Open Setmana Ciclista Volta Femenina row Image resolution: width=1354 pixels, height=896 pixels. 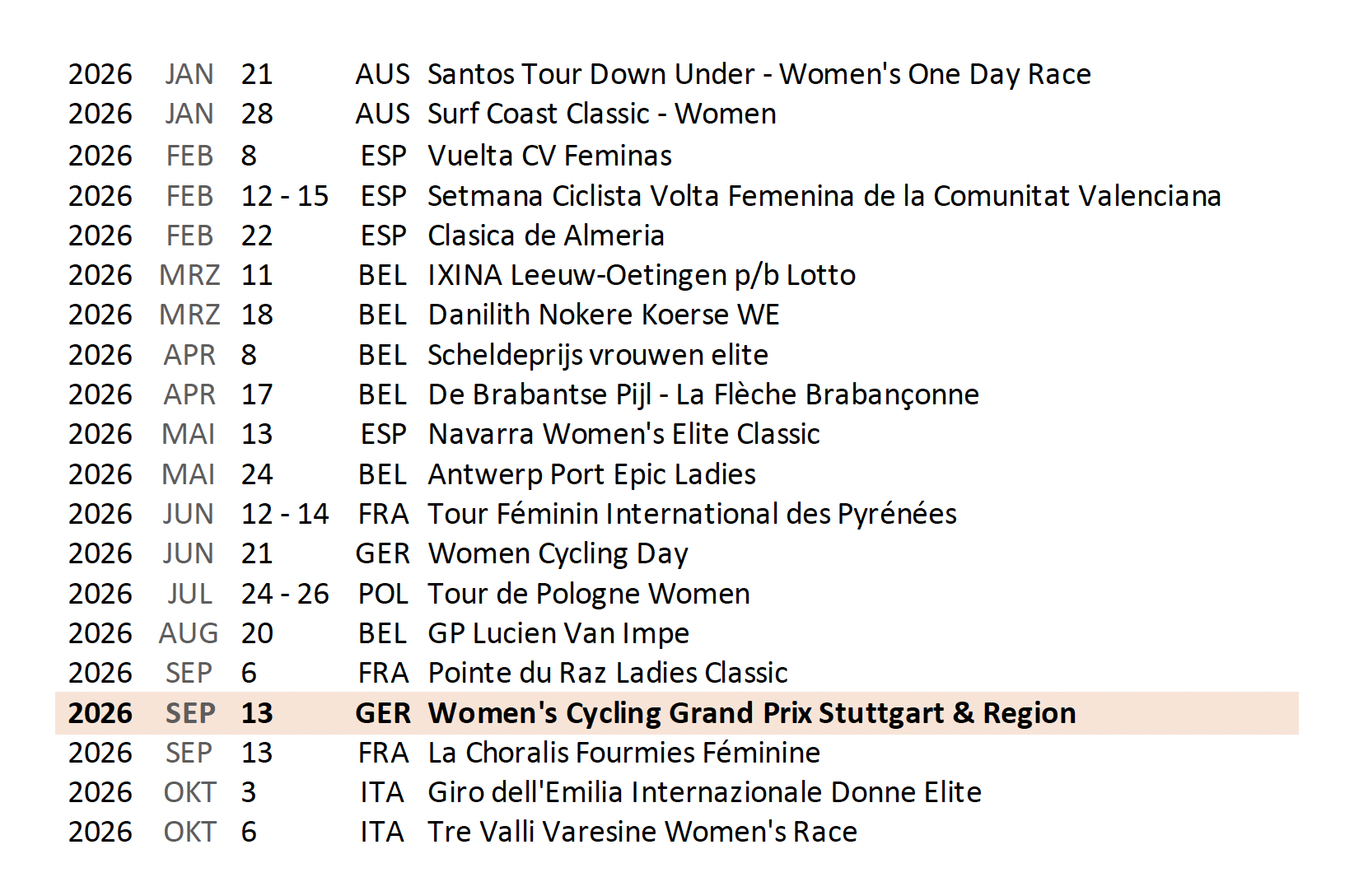pos(824,196)
